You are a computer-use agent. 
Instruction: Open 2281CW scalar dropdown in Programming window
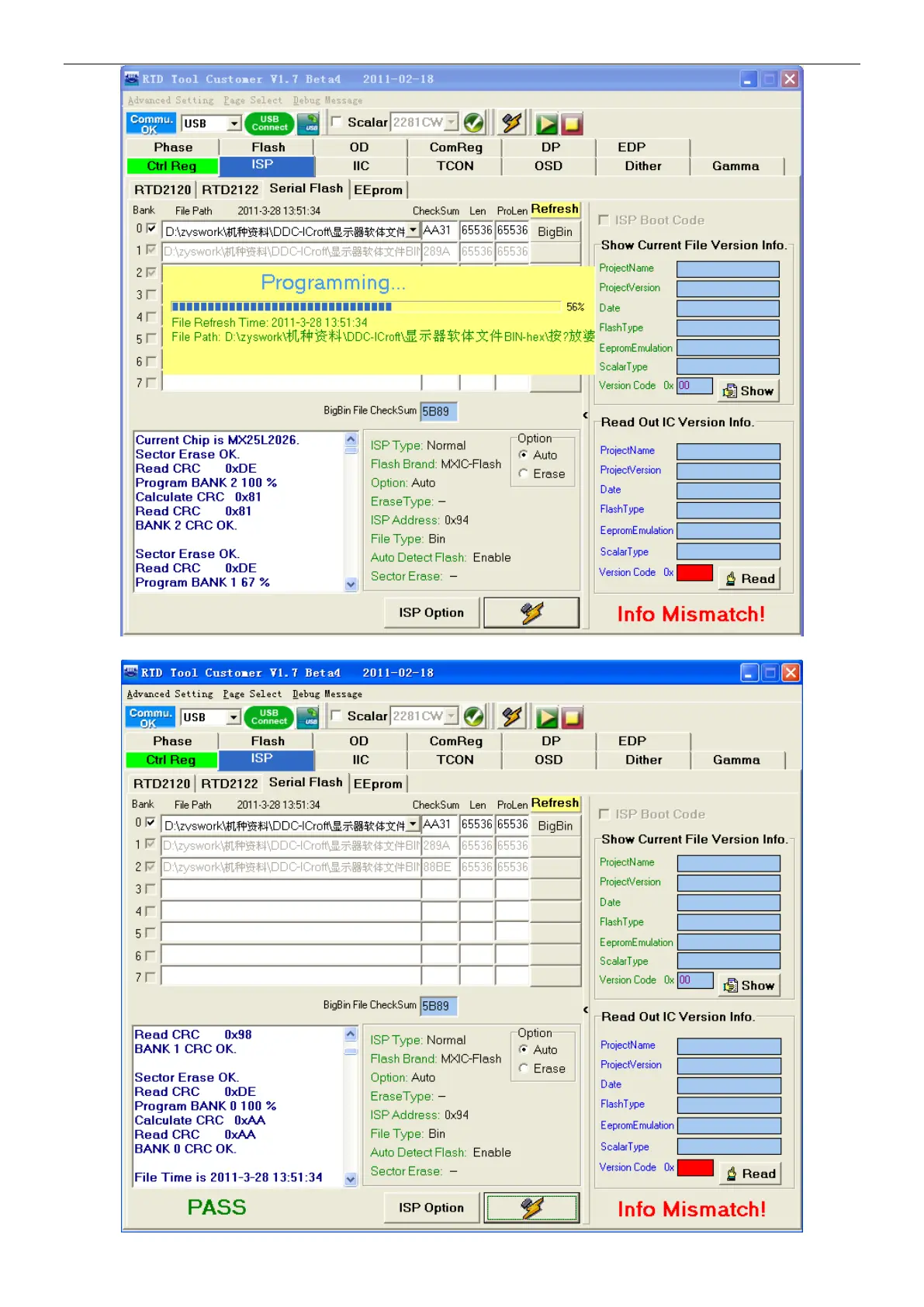point(451,123)
